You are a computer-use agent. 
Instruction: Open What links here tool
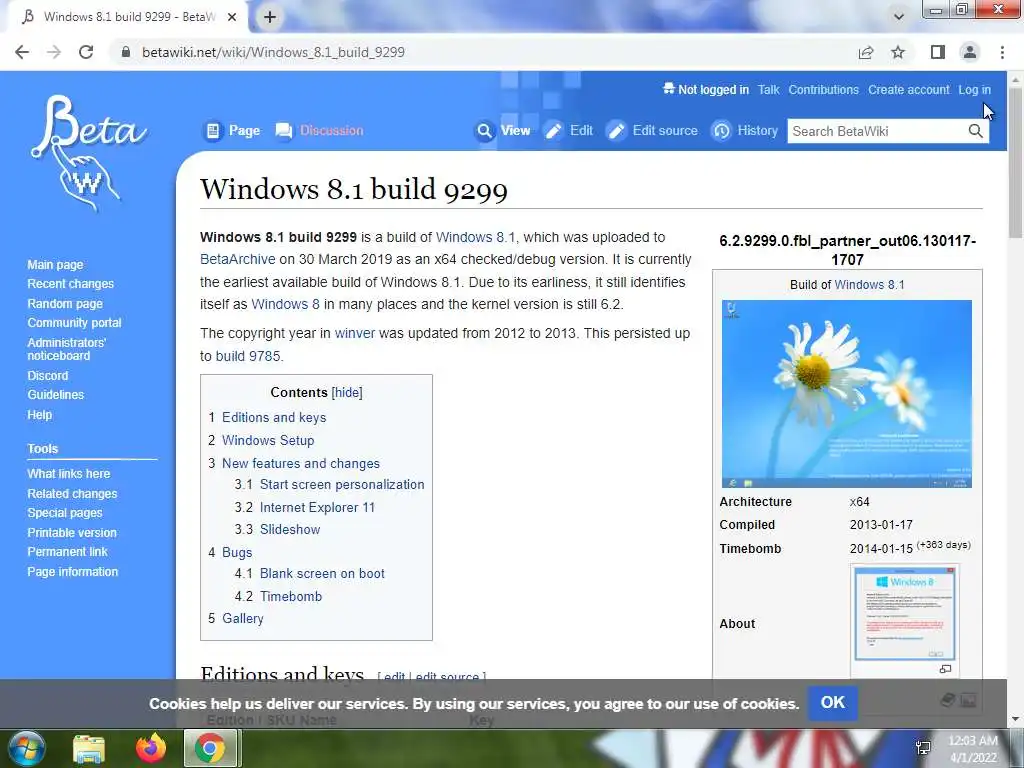[x=69, y=473]
